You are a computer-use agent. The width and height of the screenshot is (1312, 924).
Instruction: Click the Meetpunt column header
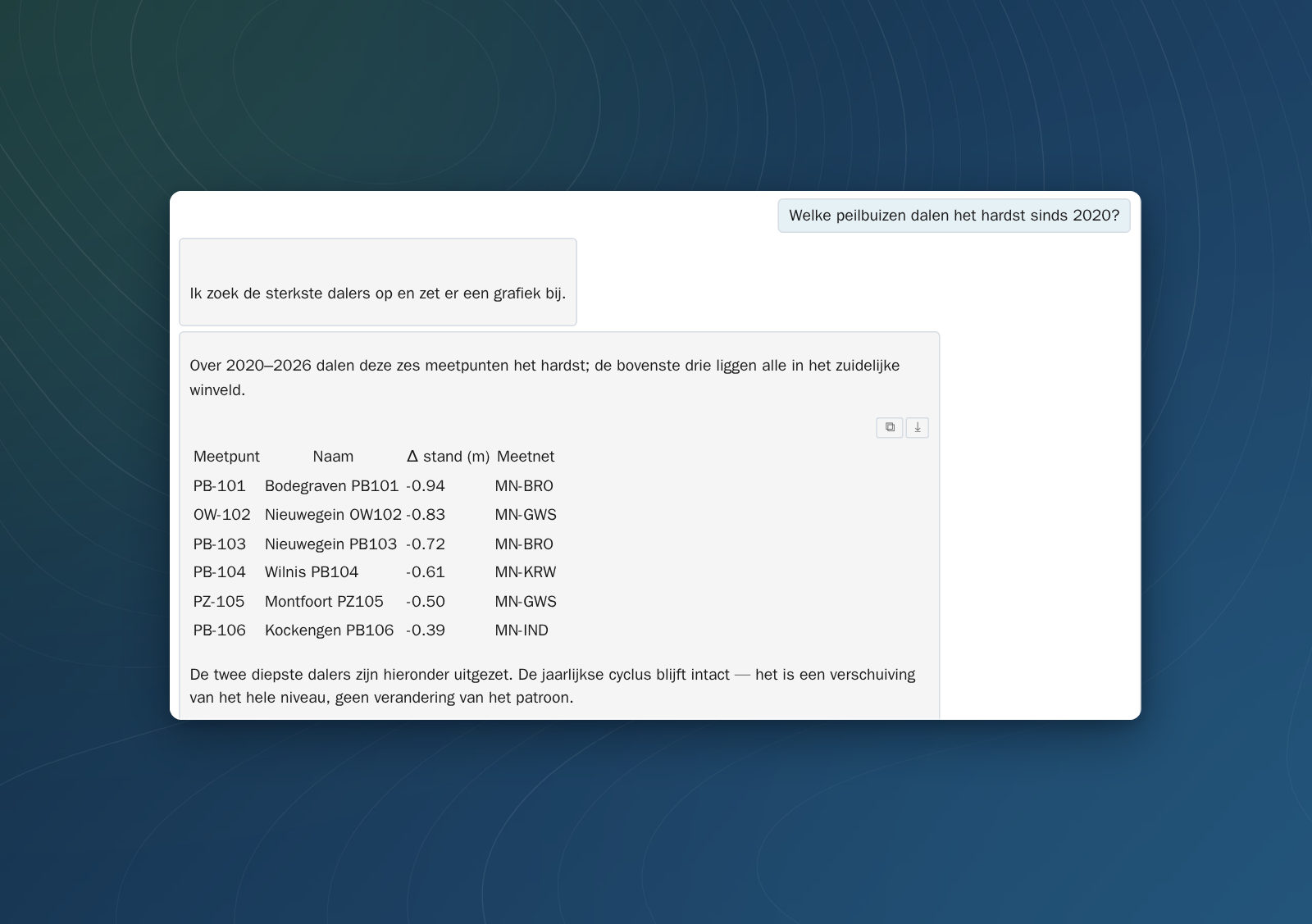point(226,457)
